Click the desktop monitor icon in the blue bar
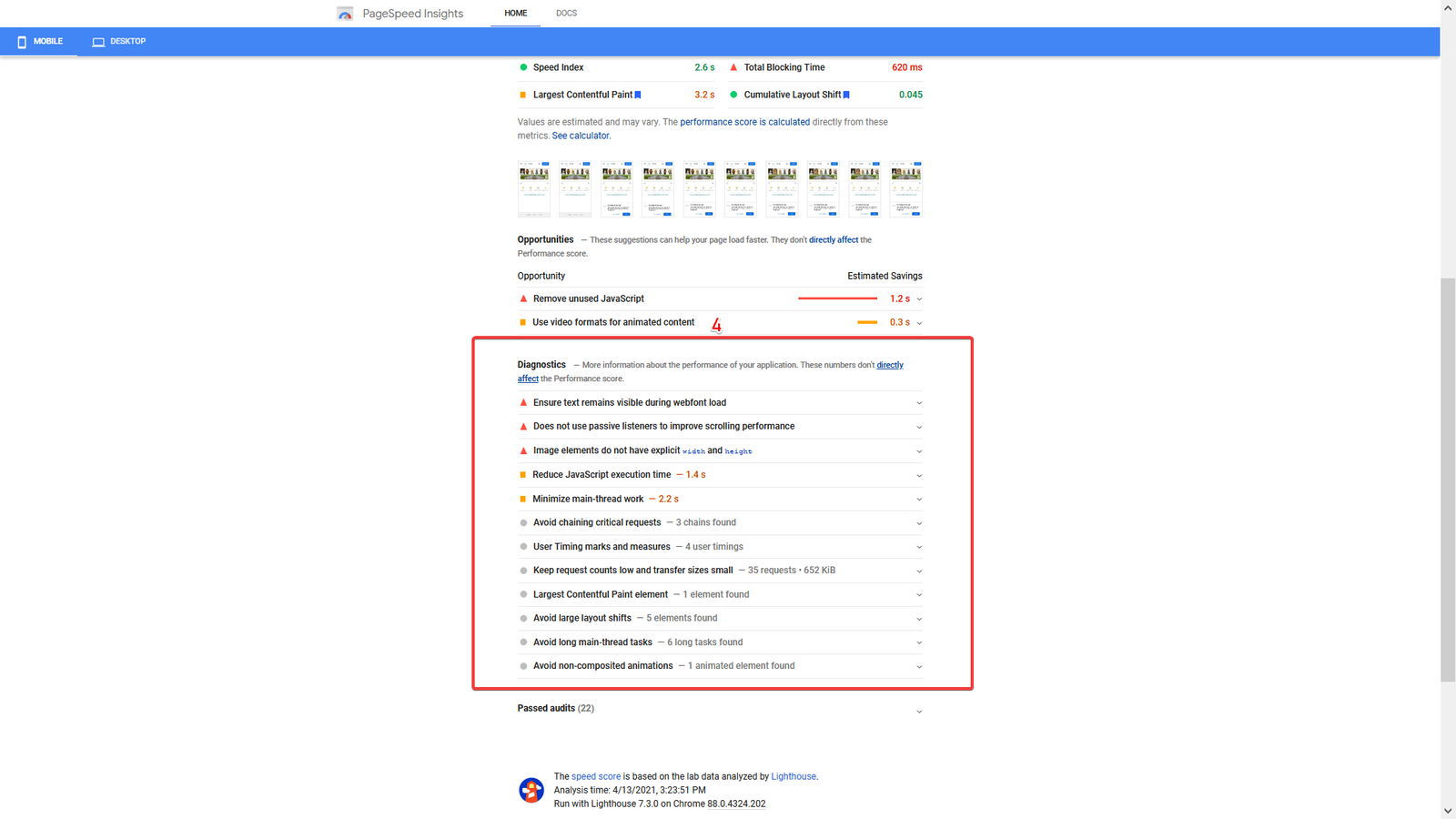 click(98, 42)
